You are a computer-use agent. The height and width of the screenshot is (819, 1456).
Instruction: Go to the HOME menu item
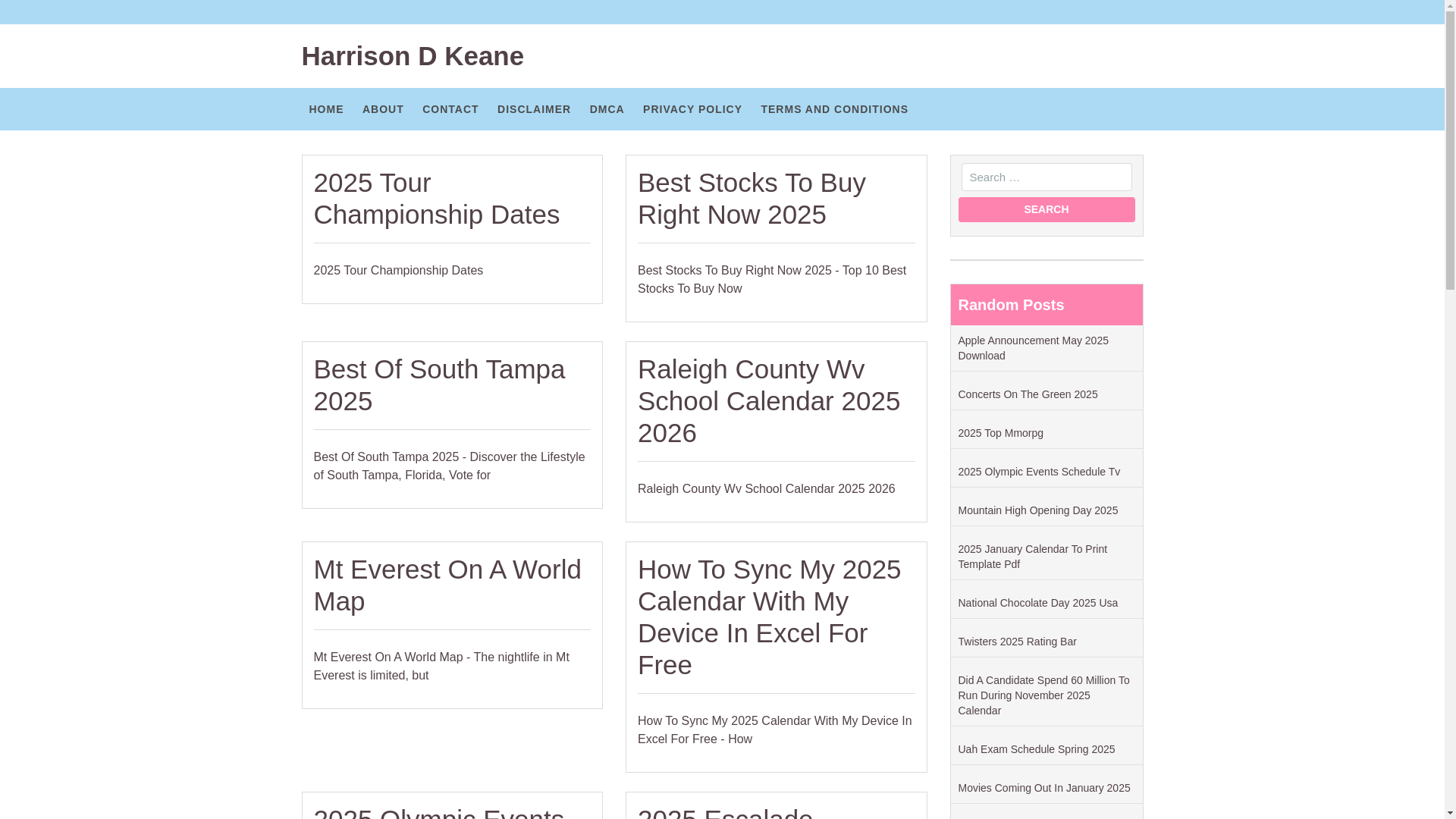326,109
